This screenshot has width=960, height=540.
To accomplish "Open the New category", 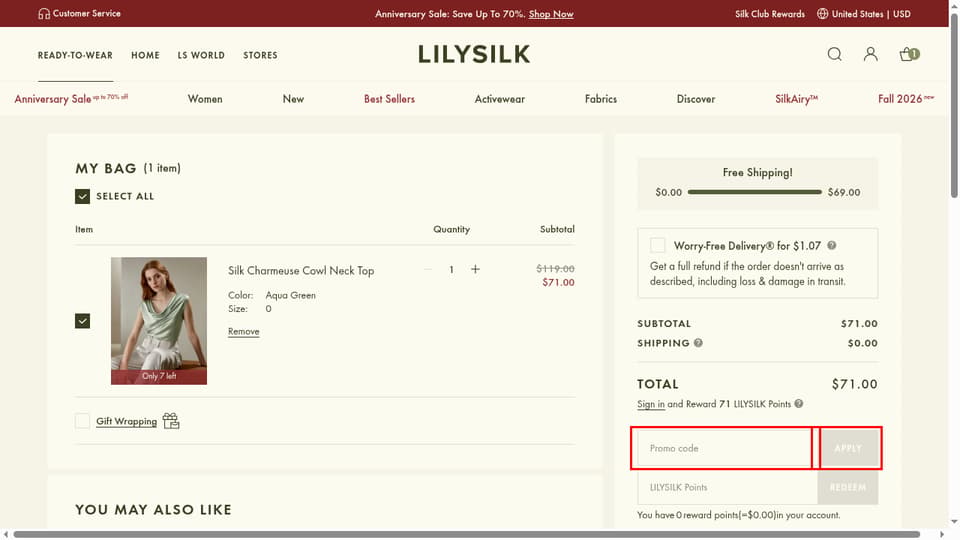I will pyautogui.click(x=293, y=99).
